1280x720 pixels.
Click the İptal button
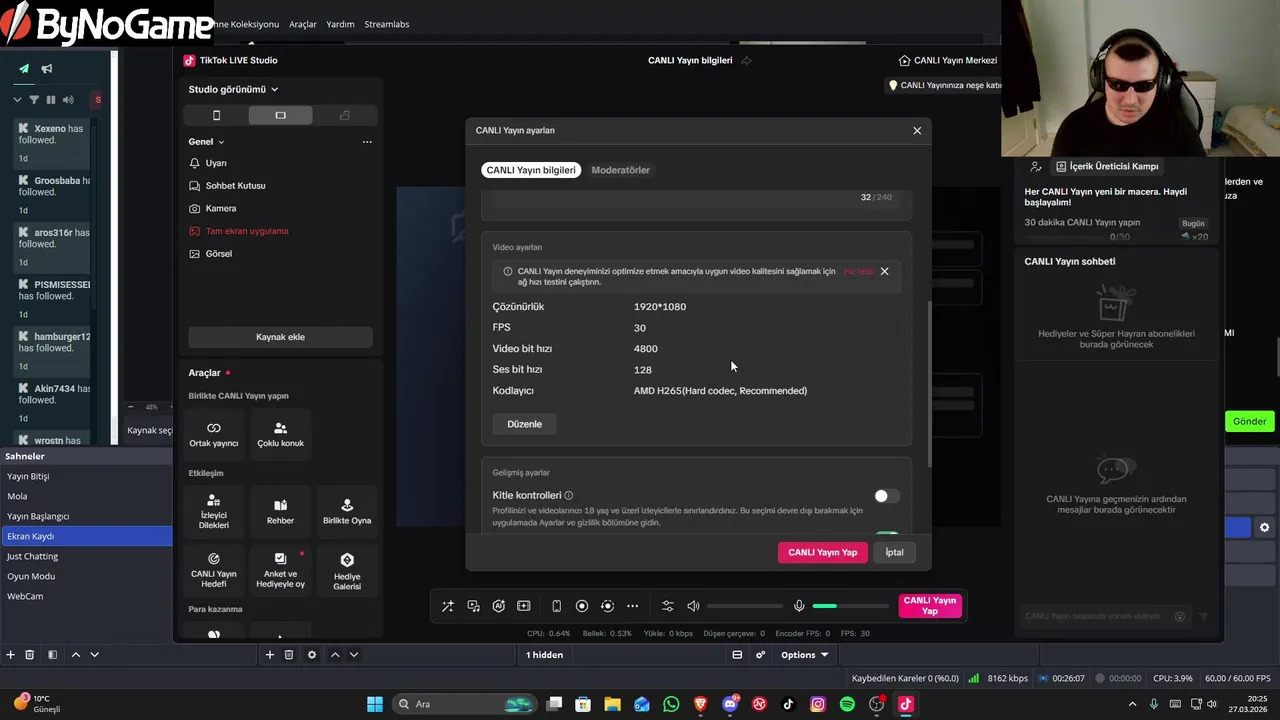tap(894, 552)
